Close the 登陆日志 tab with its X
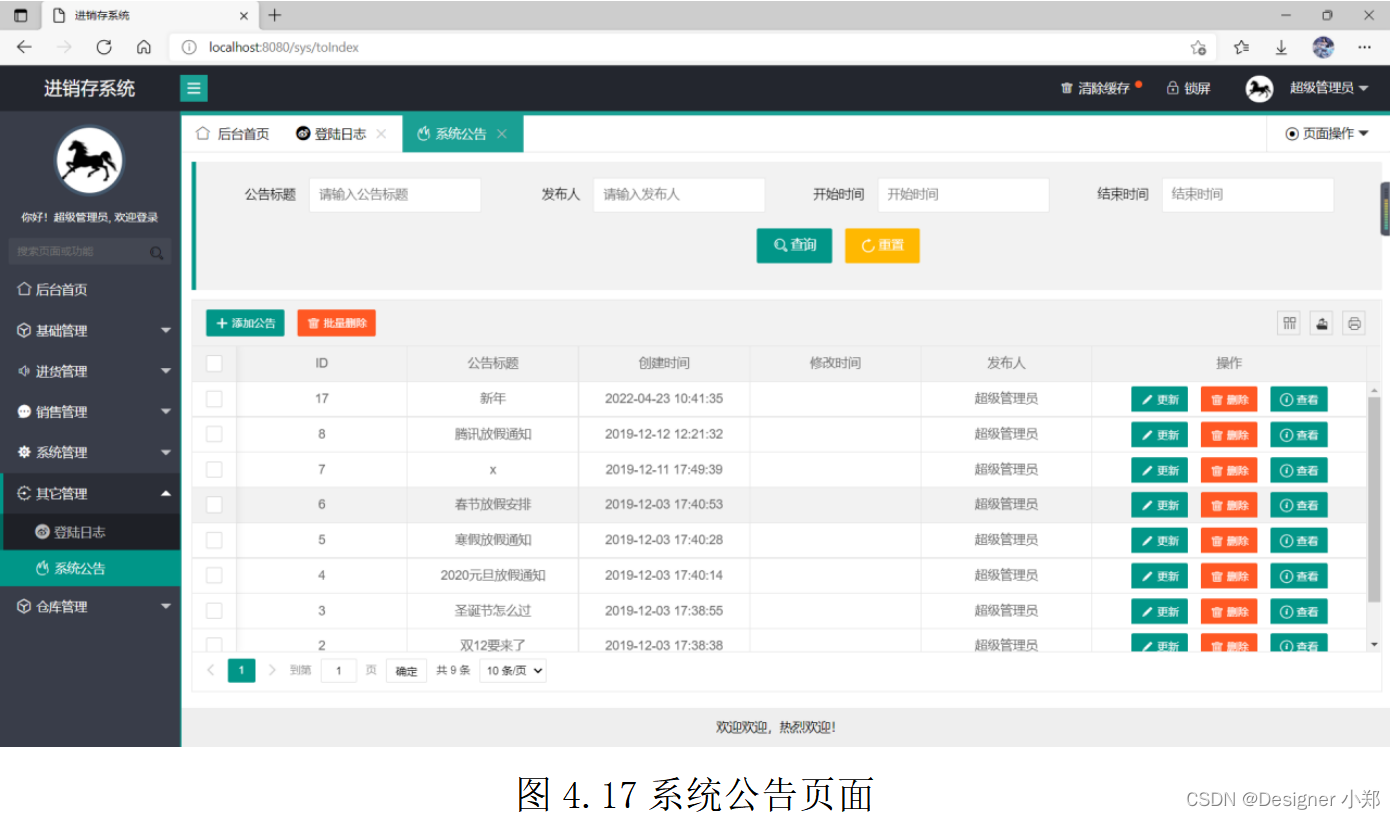 pyautogui.click(x=381, y=134)
